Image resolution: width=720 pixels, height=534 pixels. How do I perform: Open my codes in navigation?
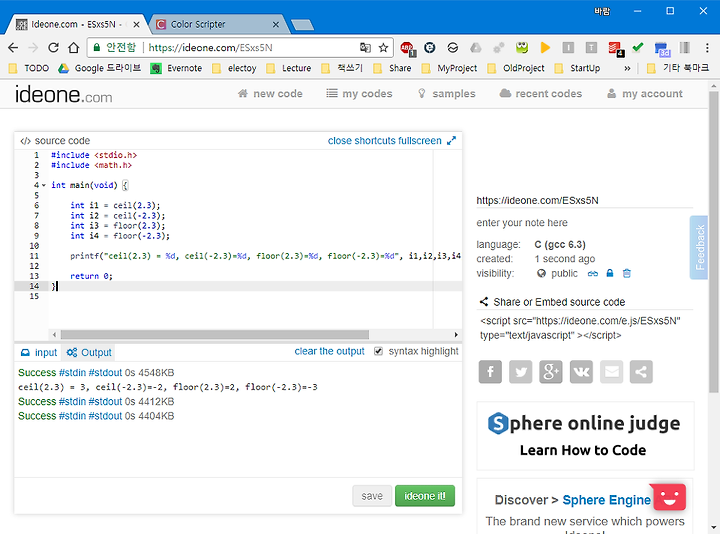pyautogui.click(x=359, y=94)
